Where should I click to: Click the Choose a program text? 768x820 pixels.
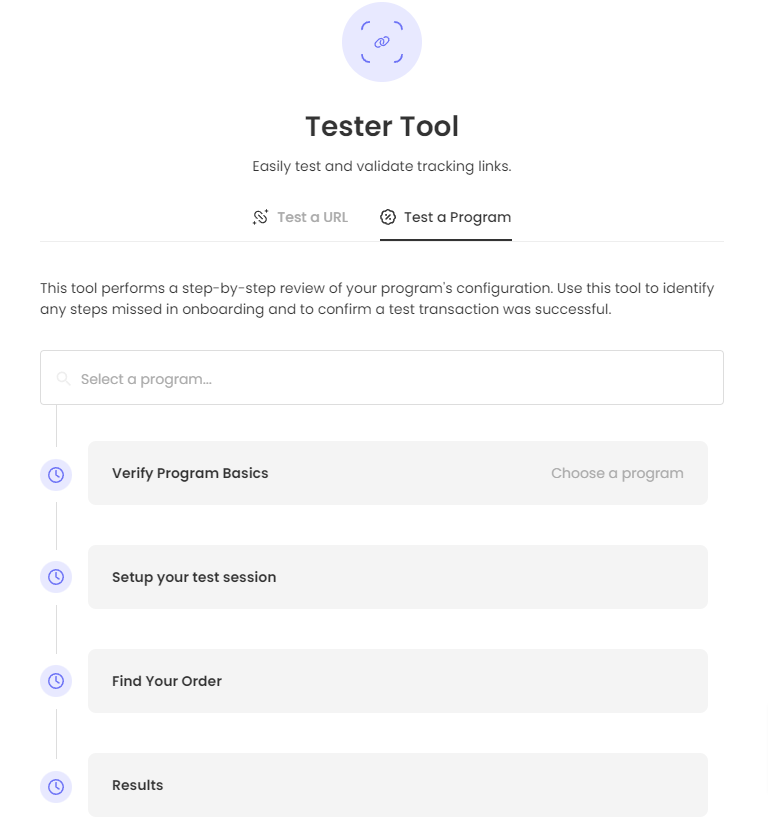pos(617,473)
